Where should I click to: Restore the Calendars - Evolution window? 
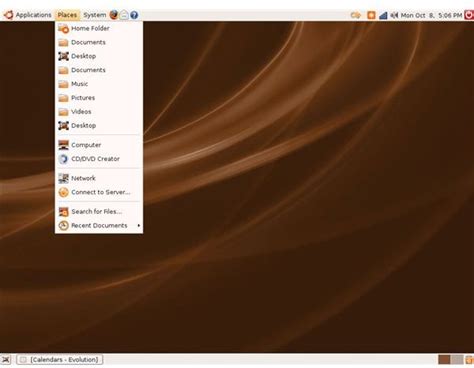coord(60,360)
